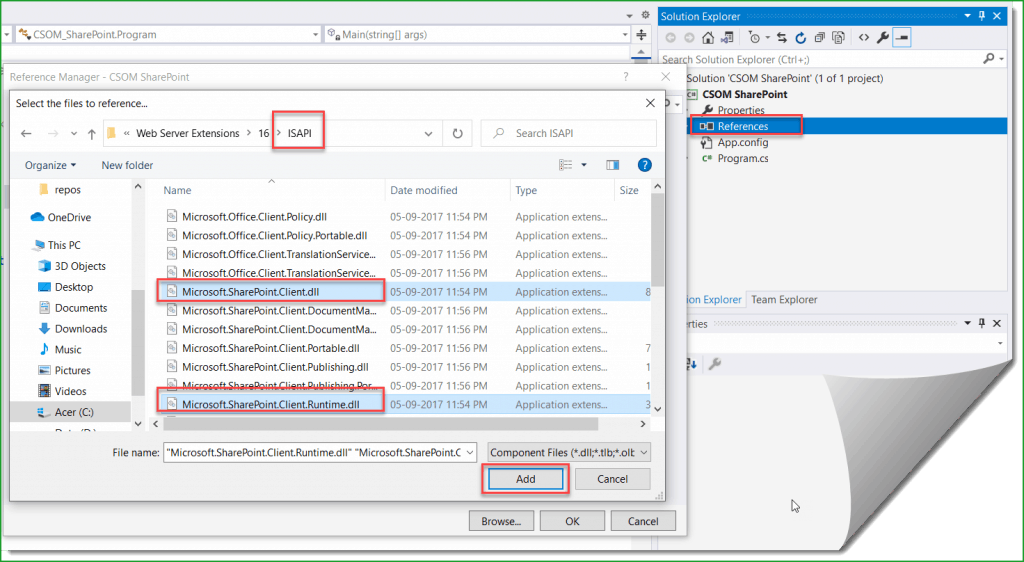This screenshot has width=1024, height=562.
Task: Click Search Solution Explorer input box
Action: pos(820,59)
